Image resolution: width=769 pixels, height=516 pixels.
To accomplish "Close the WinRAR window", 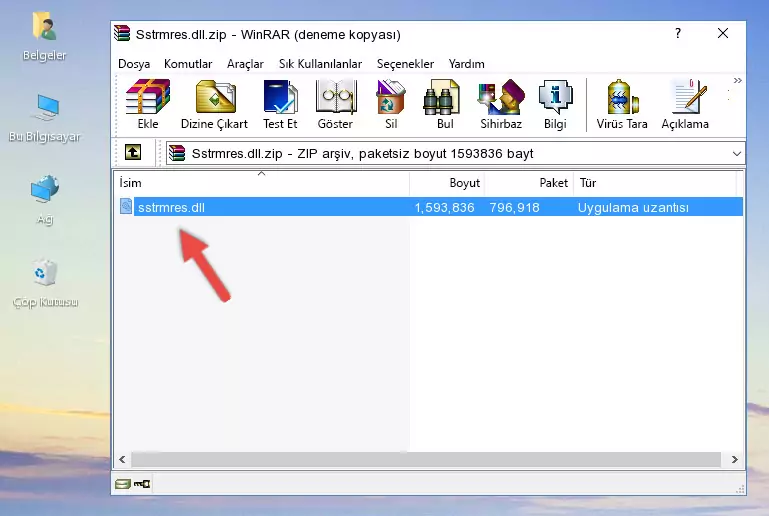I will point(722,33).
